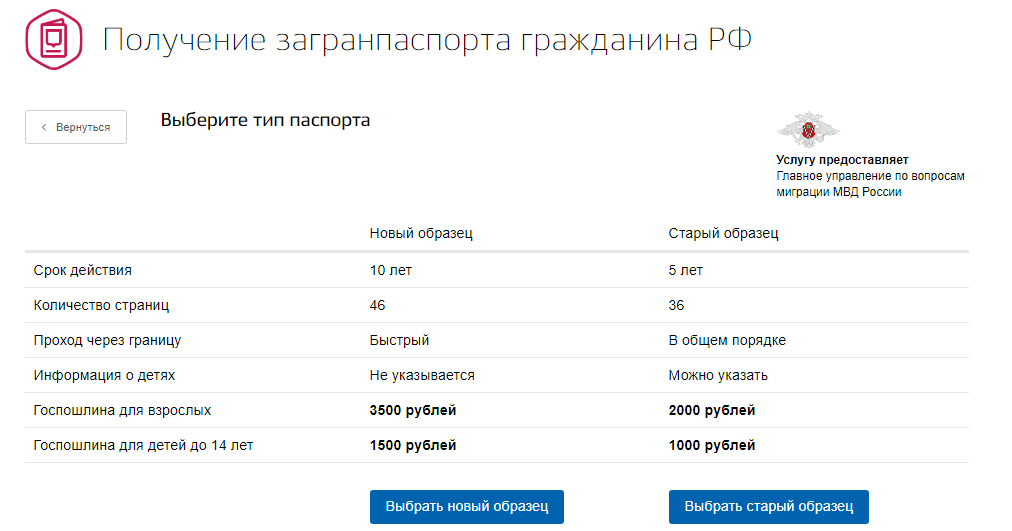Screen dimensions: 1012x531
Task: Click the page title Получение загранпаспорта
Action: [427, 40]
